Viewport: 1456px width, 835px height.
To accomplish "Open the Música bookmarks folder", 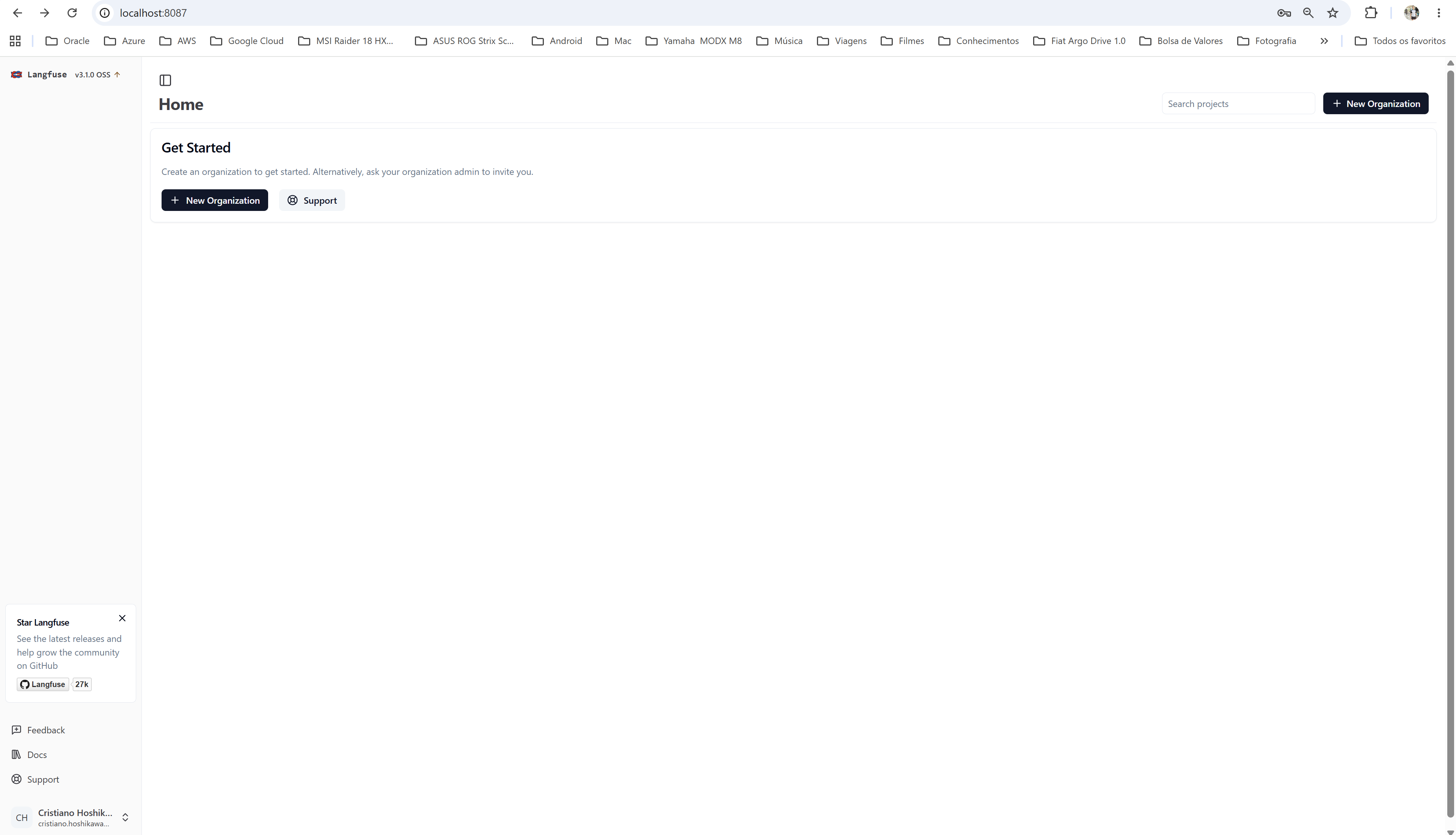I will click(779, 41).
